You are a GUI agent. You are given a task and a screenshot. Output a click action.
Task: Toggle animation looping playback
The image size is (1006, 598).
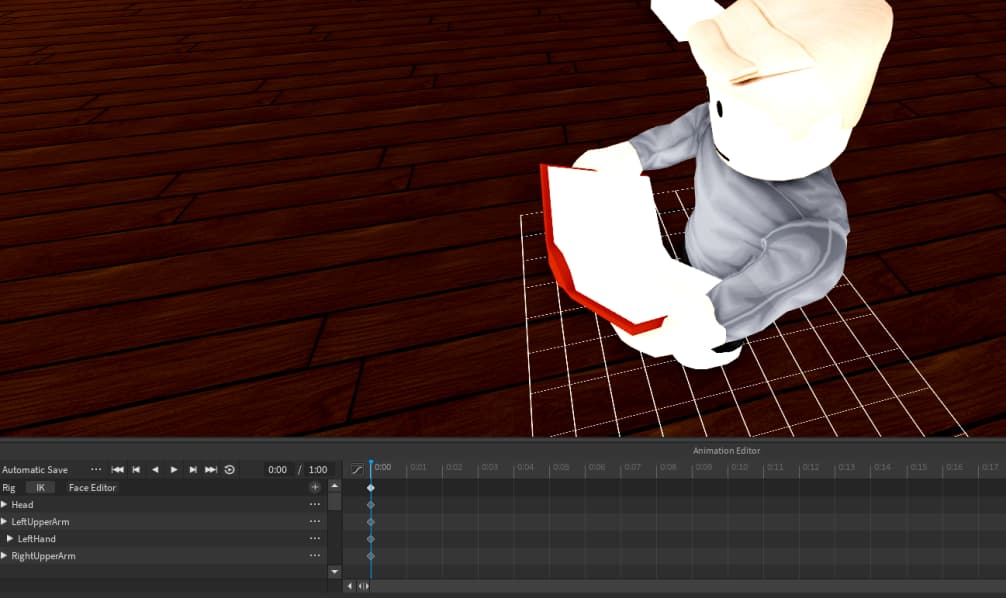click(229, 469)
